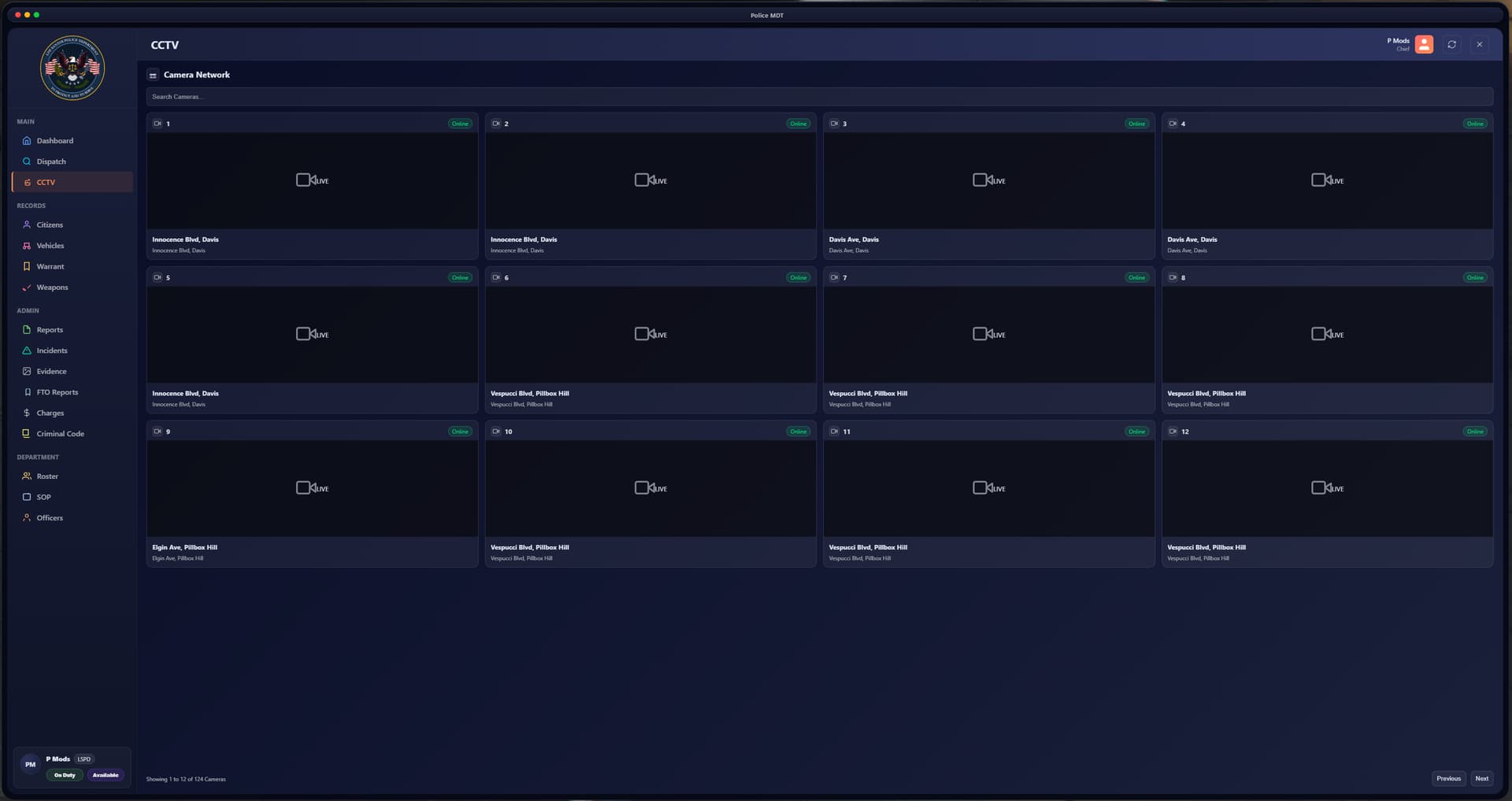Click the Weapons icon in sidebar
This screenshot has width=1512, height=801.
[27, 287]
